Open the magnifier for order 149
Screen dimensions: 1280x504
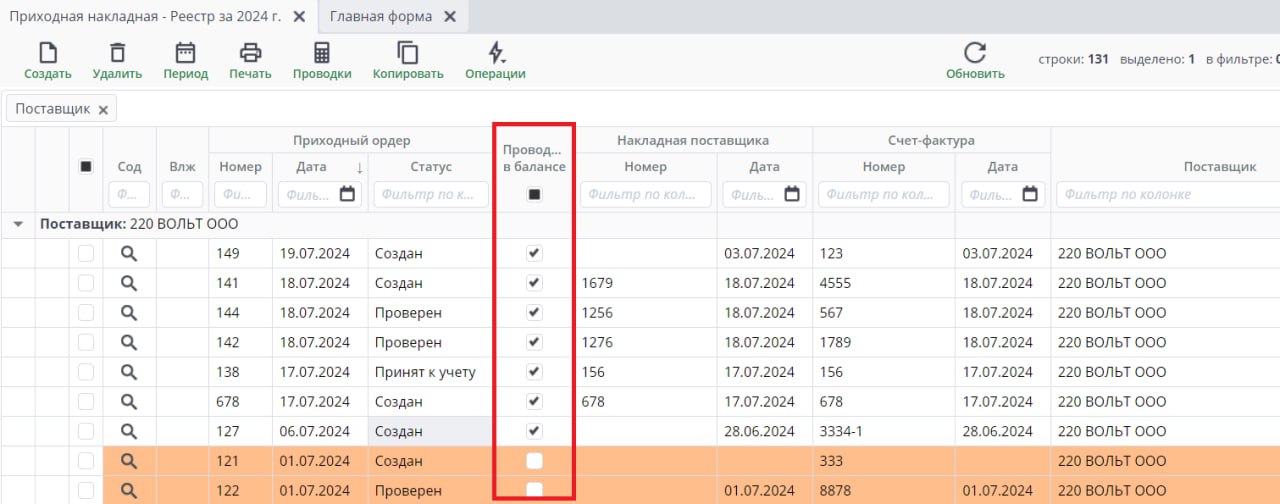tap(129, 254)
